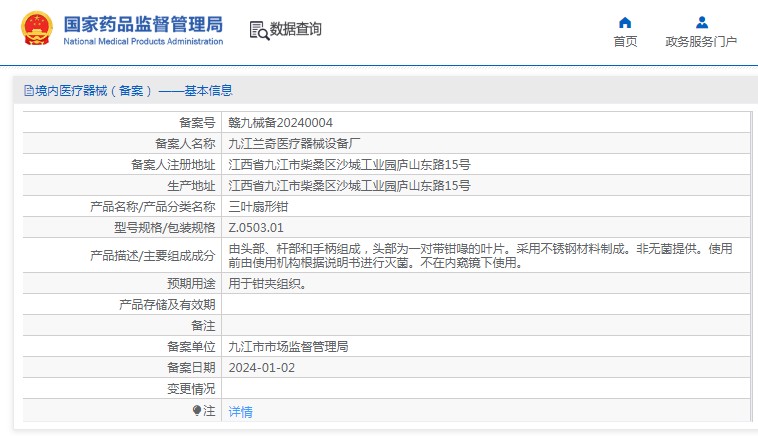Open 政务服务门户 portal link
758x436 pixels.
701,42
